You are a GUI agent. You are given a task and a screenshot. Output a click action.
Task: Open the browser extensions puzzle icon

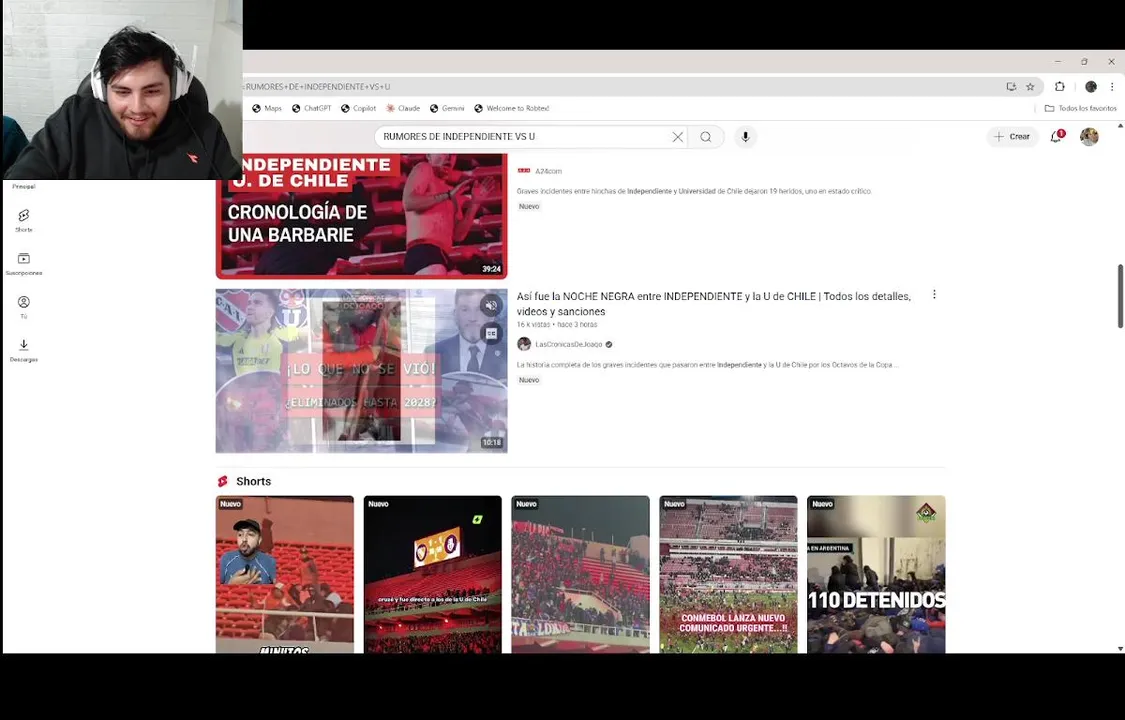click(x=1060, y=86)
